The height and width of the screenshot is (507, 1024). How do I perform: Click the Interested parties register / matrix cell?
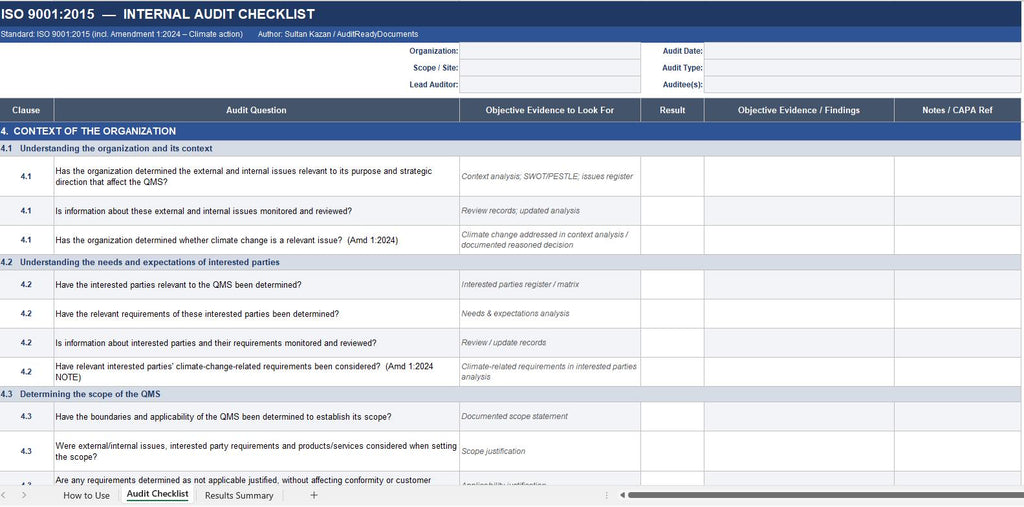coord(550,285)
